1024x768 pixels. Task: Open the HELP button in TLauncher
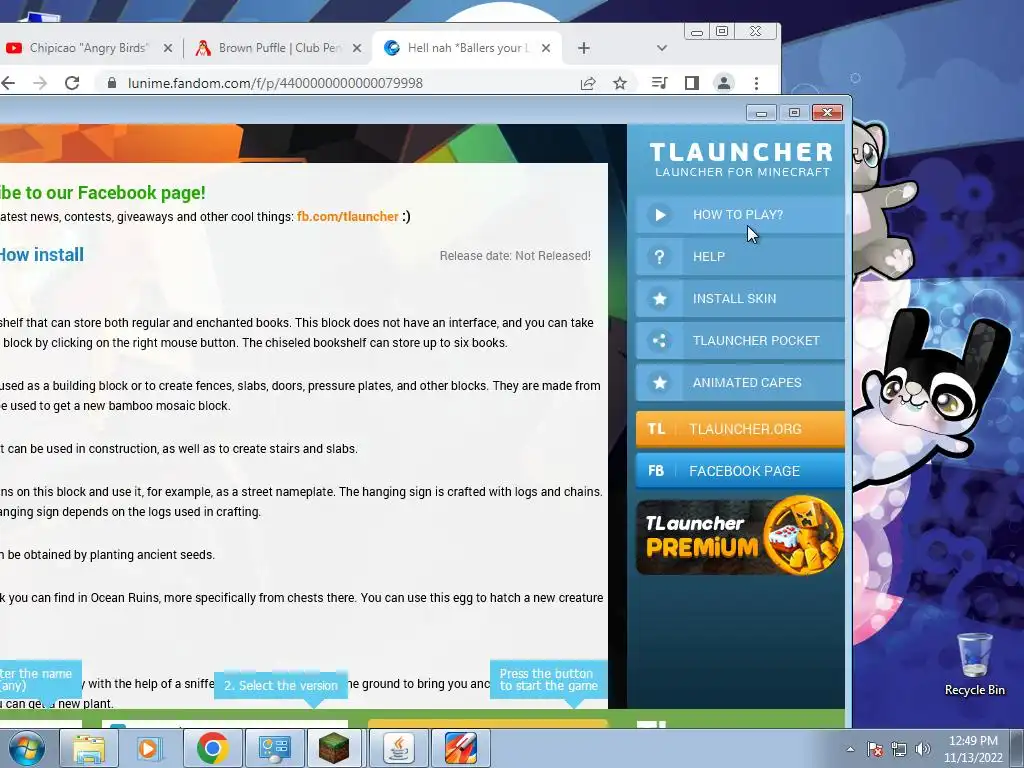coord(740,257)
